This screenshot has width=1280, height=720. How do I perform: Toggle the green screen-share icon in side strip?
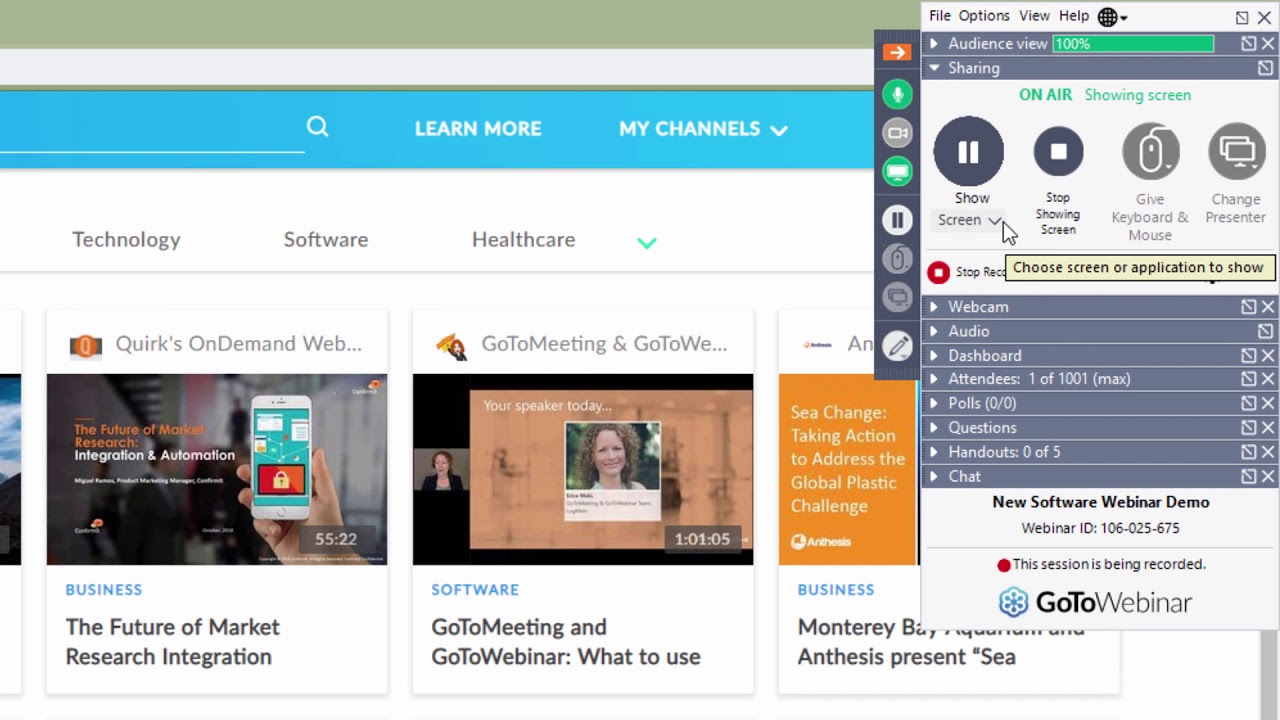(897, 172)
